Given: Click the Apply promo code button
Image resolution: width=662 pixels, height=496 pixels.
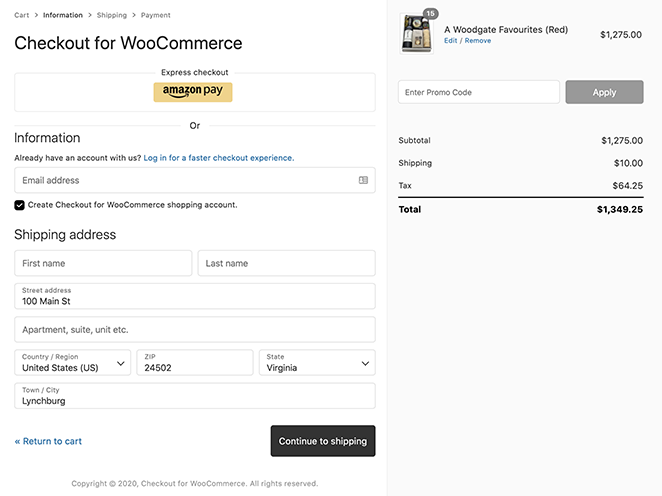Looking at the screenshot, I should pyautogui.click(x=604, y=92).
